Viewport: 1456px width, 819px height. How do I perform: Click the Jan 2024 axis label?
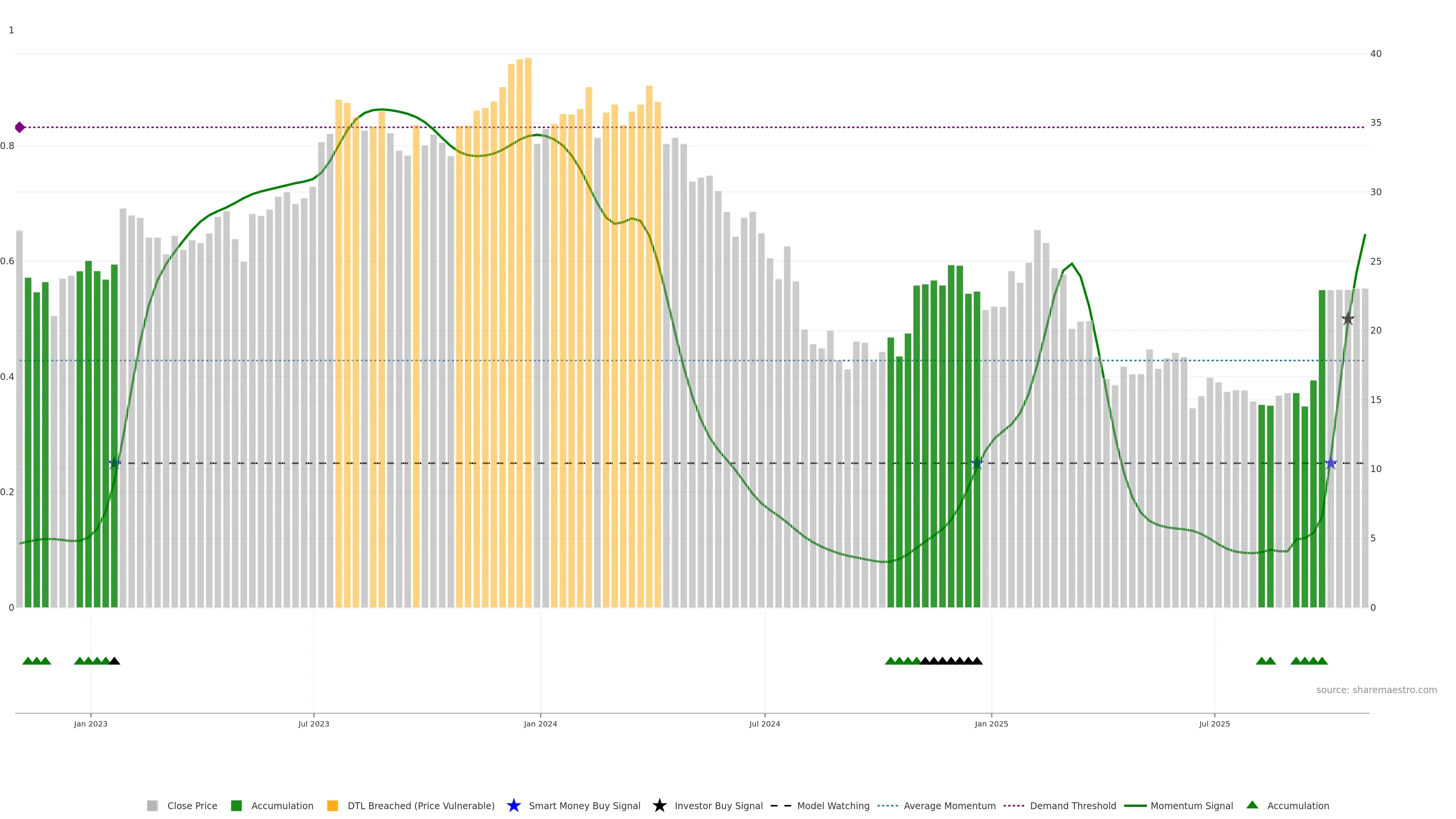[540, 723]
